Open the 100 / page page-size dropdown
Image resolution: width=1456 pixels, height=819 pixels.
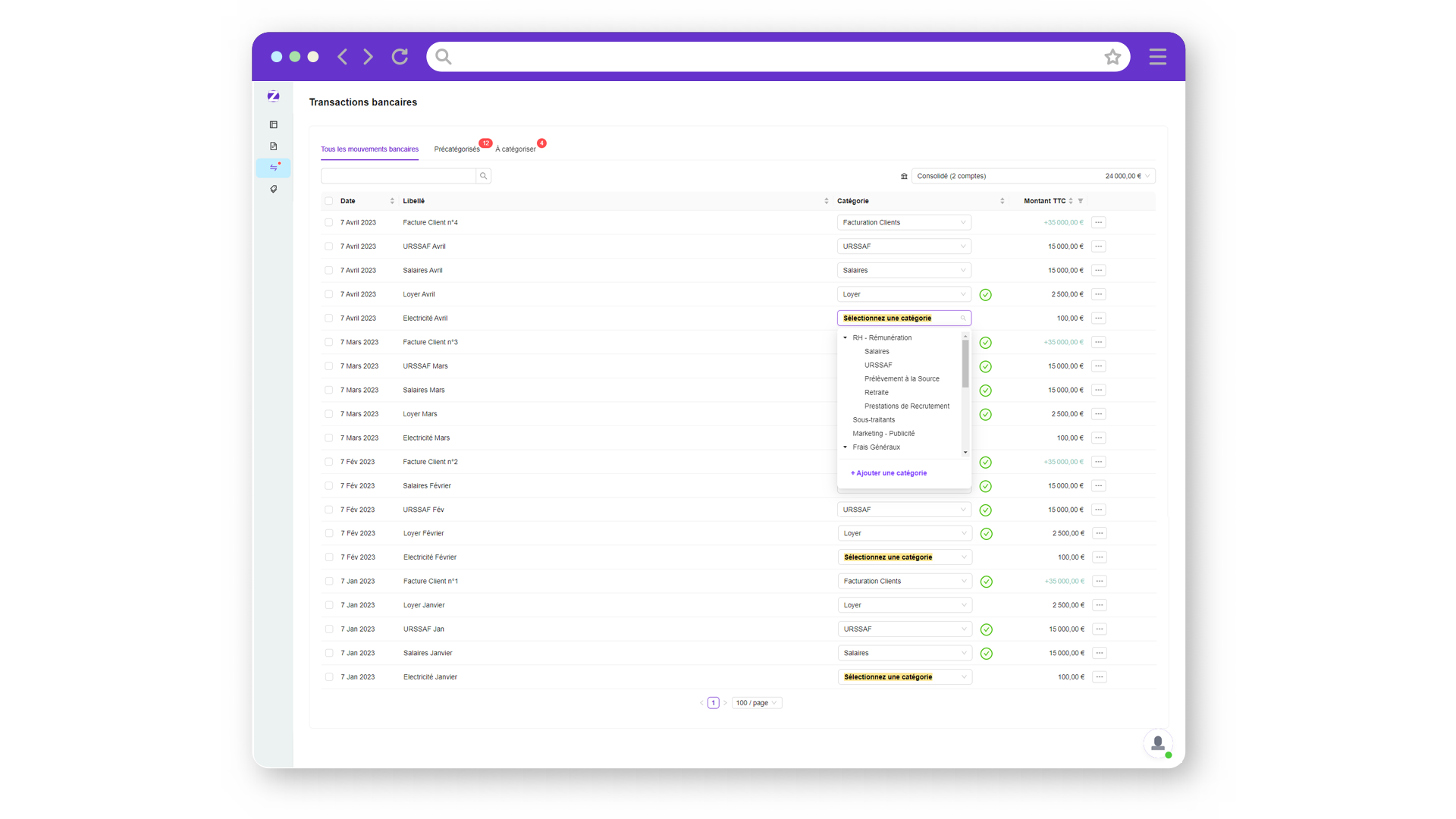point(756,702)
